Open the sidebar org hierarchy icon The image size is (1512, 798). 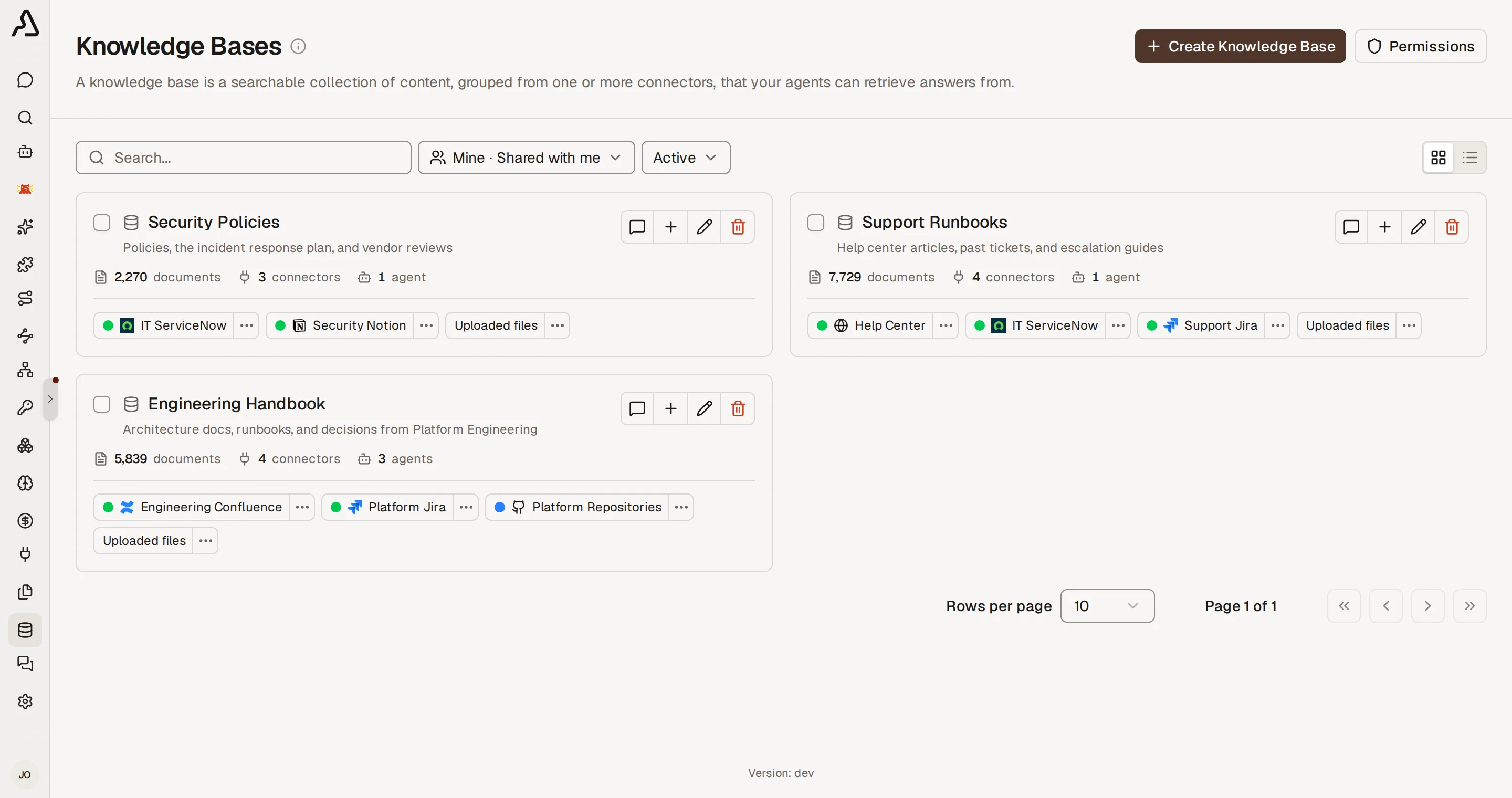25,370
